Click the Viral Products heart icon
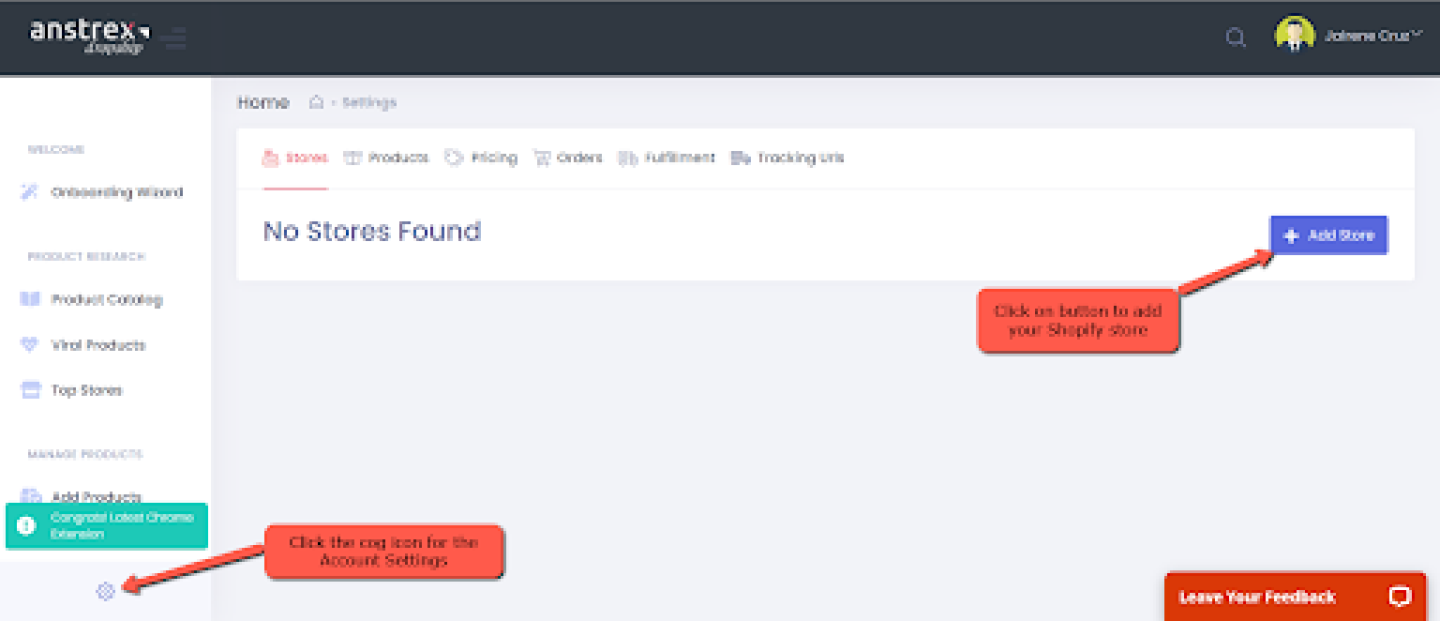Image resolution: width=1440 pixels, height=621 pixels. click(x=30, y=345)
